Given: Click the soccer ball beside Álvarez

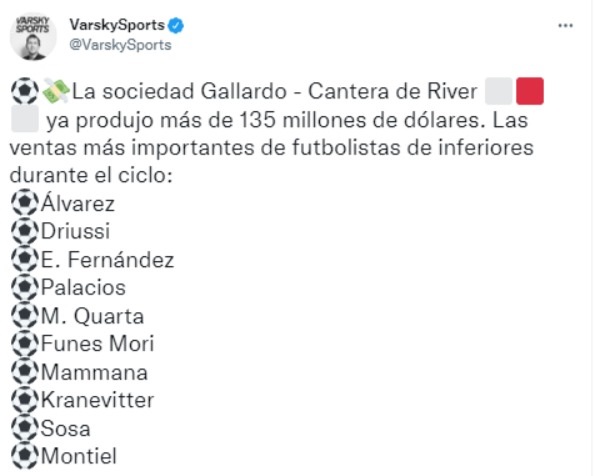Looking at the screenshot, I should 25,202.
